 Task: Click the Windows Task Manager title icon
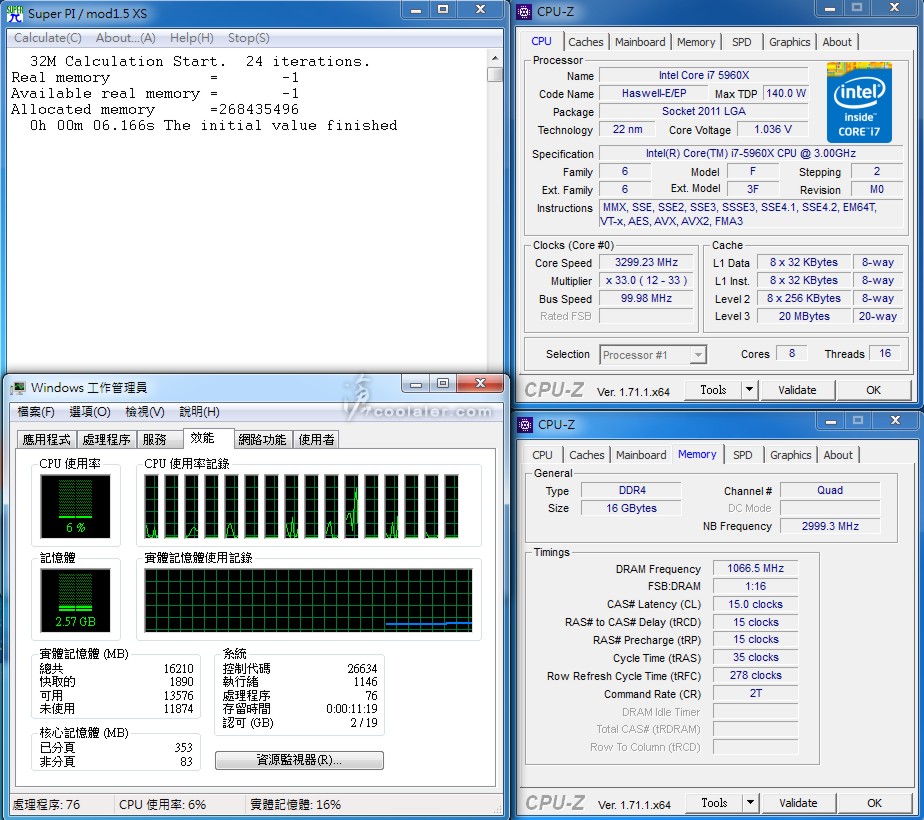(18, 388)
